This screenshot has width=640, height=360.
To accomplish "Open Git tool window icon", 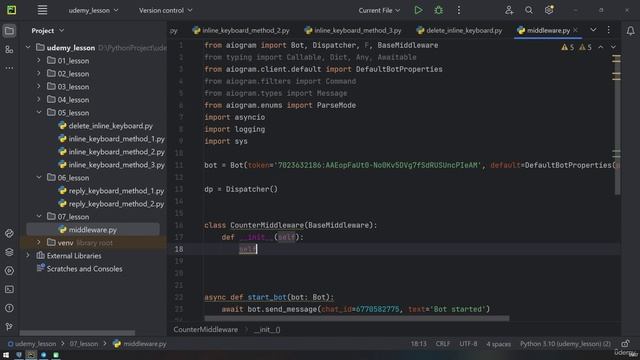I will [9, 327].
